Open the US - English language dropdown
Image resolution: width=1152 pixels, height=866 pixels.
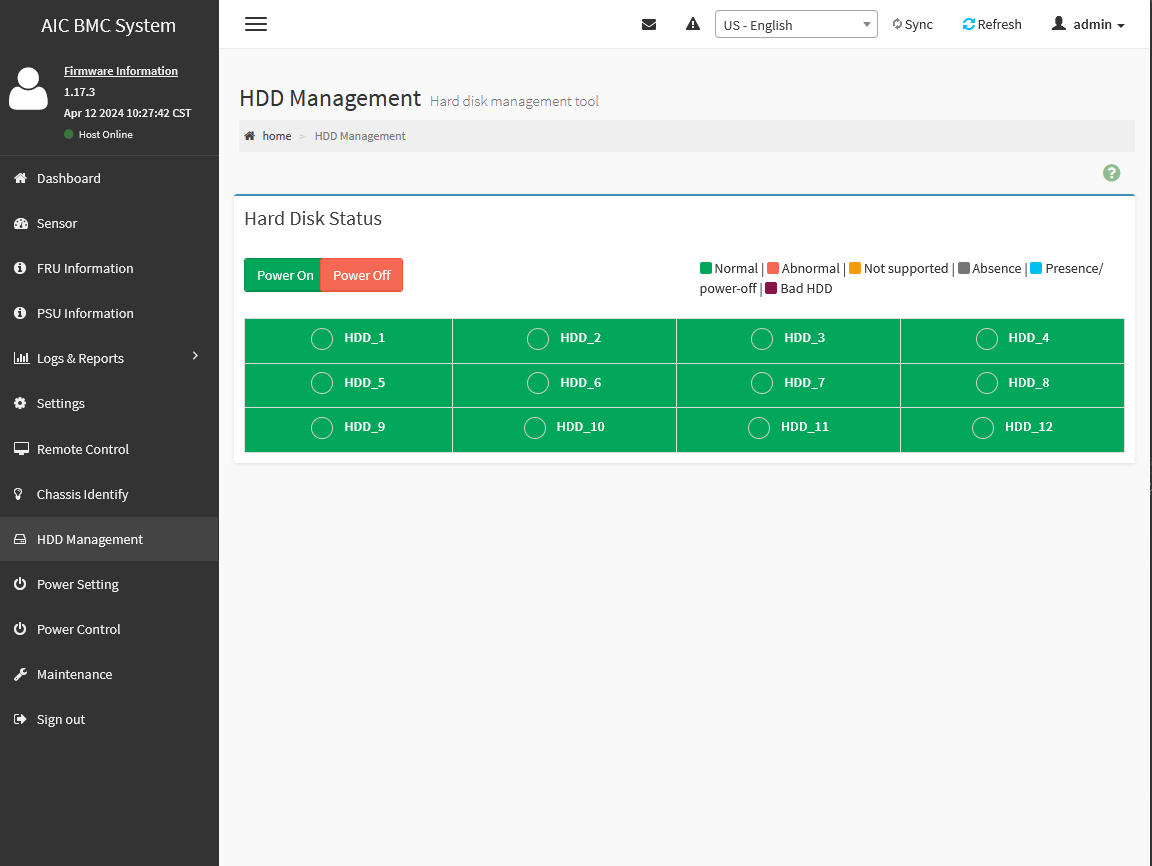point(796,24)
